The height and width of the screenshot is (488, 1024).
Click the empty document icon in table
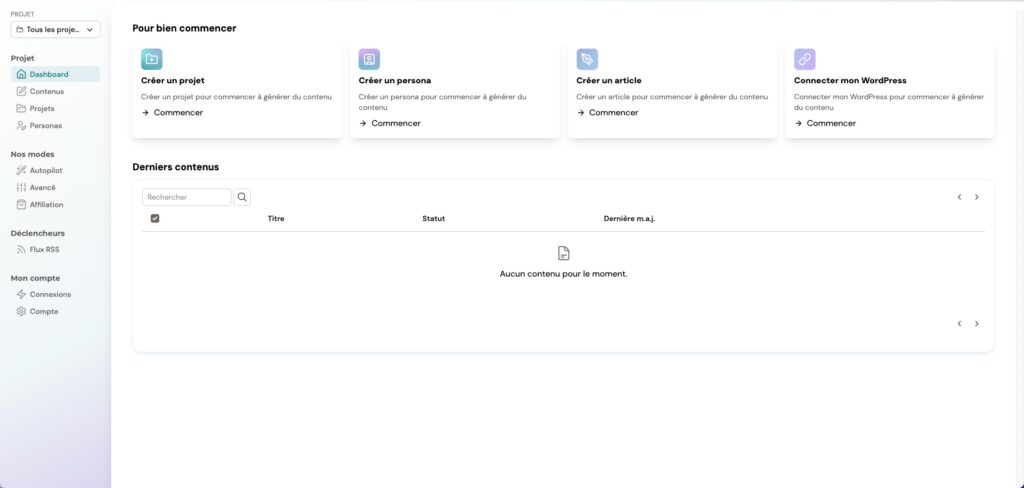(564, 253)
